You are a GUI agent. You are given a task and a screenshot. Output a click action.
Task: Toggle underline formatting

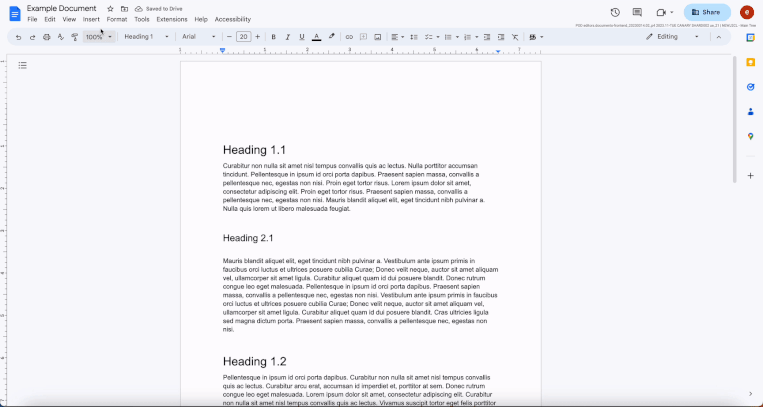[x=302, y=37]
